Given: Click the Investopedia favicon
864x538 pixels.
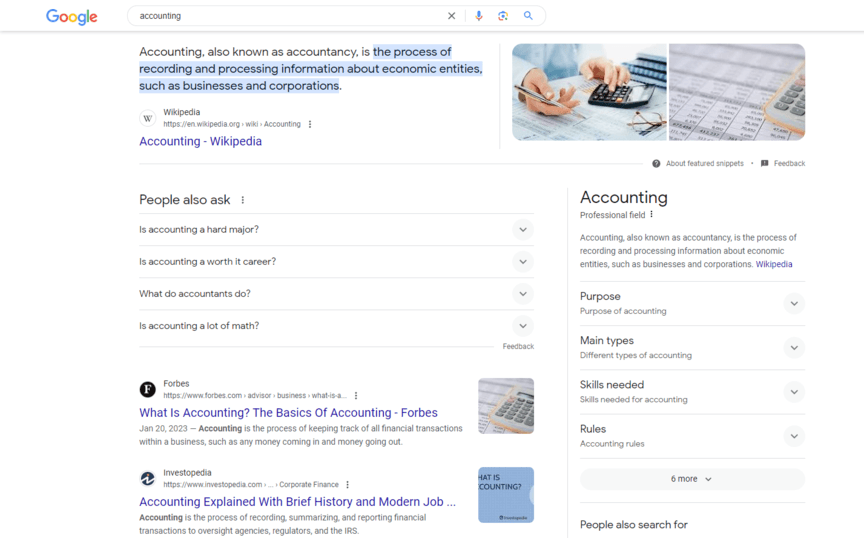Looking at the screenshot, I should 148,478.
